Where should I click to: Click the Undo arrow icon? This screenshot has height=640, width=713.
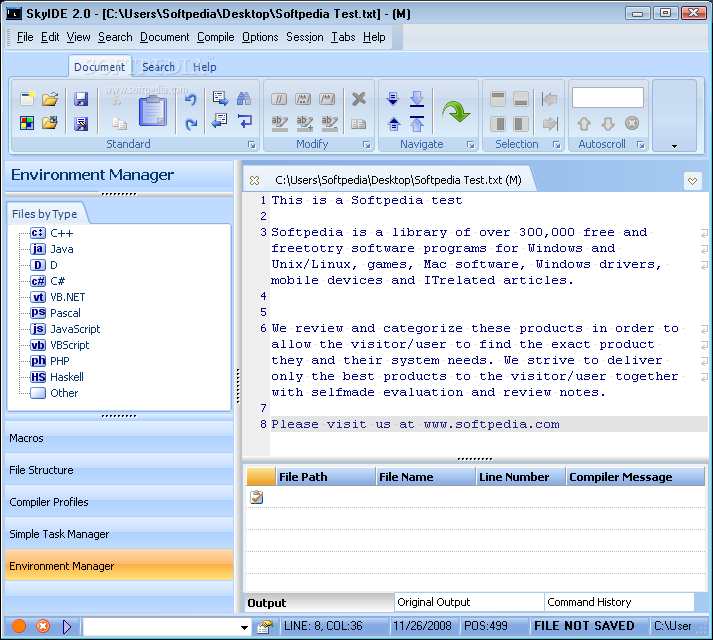(191, 99)
